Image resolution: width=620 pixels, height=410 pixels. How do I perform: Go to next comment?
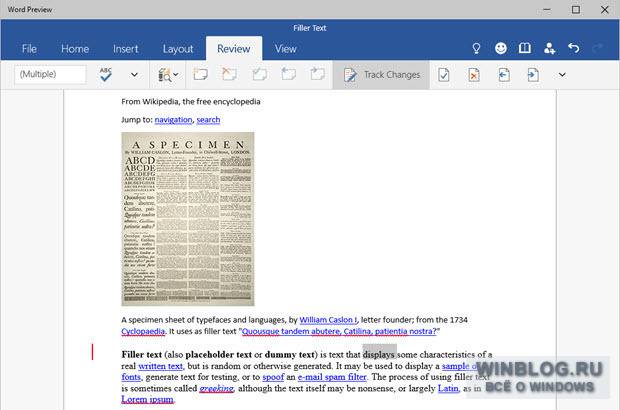point(318,74)
